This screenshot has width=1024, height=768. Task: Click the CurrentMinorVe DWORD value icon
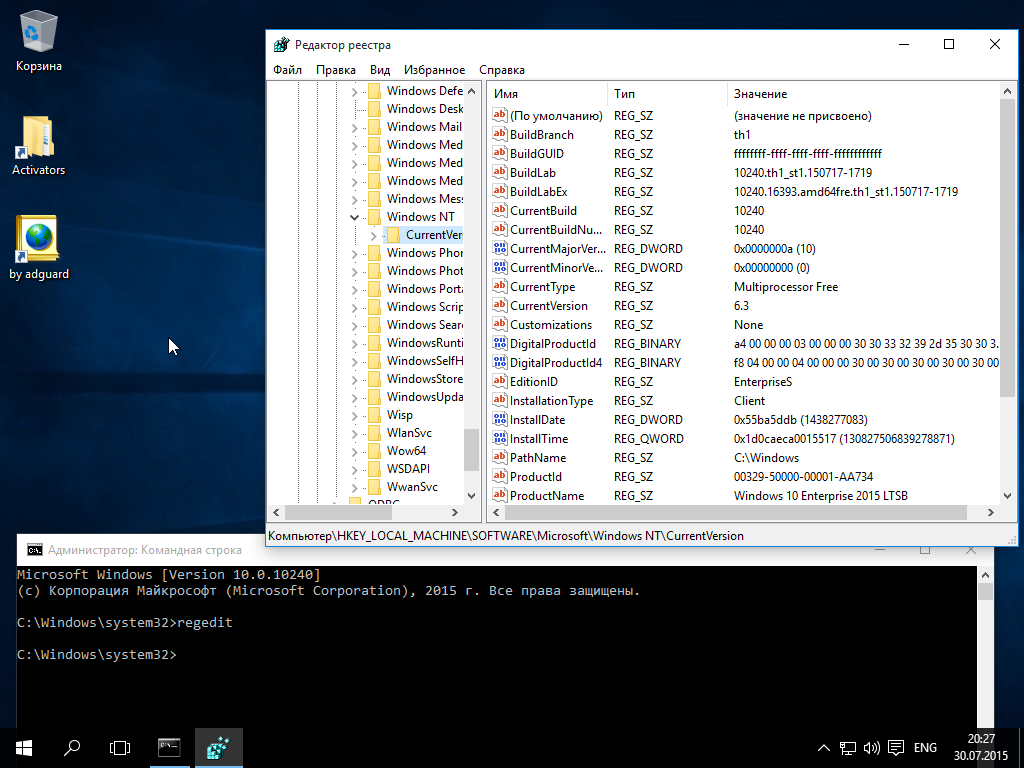click(500, 267)
